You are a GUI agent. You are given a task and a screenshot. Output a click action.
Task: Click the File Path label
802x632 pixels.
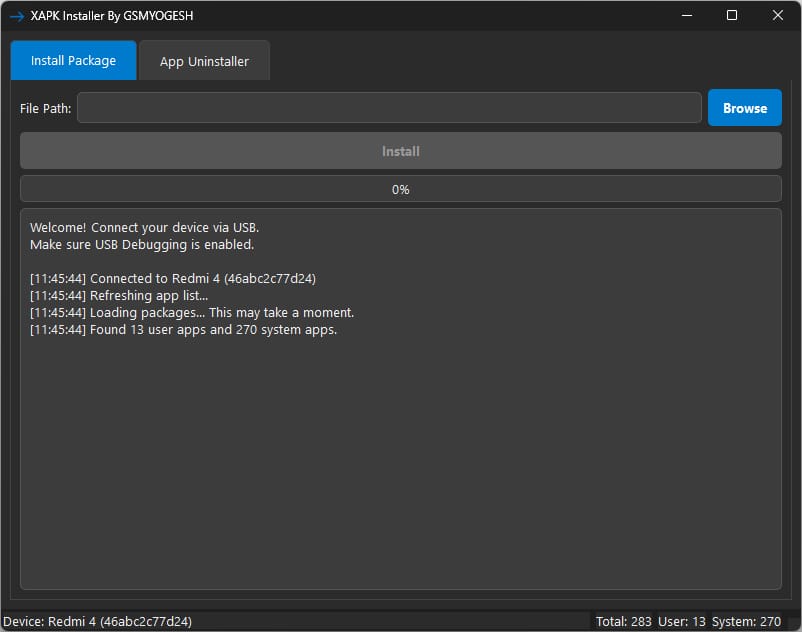pos(45,109)
